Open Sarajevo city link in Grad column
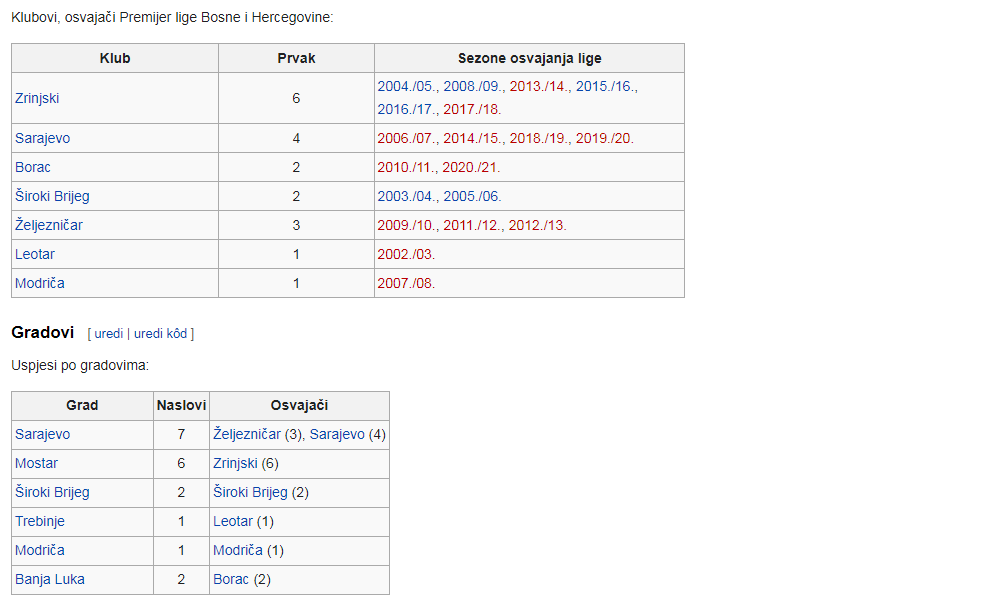The height and width of the screenshot is (606, 996). tap(43, 434)
